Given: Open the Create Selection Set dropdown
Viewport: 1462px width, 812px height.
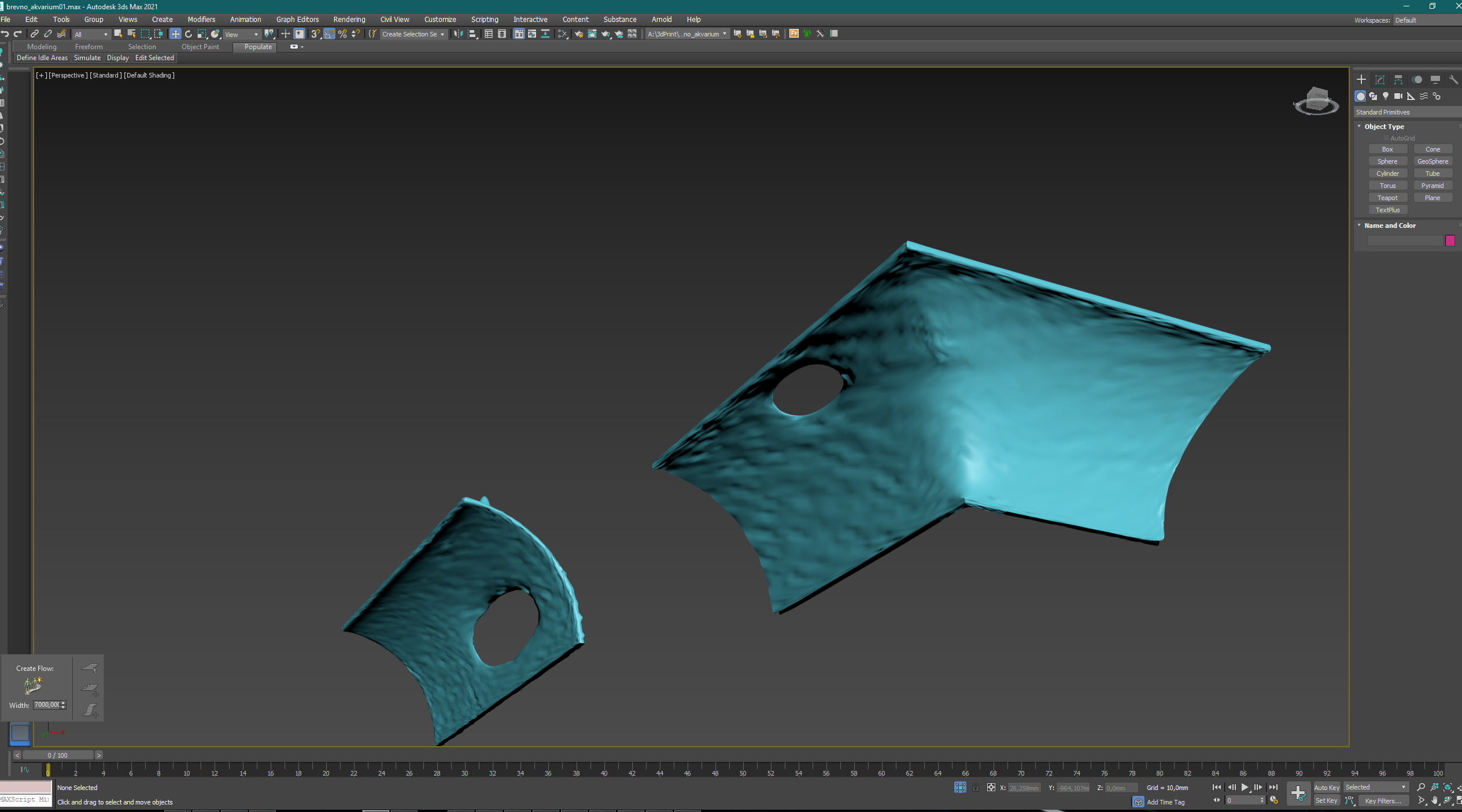Looking at the screenshot, I should tap(413, 34).
